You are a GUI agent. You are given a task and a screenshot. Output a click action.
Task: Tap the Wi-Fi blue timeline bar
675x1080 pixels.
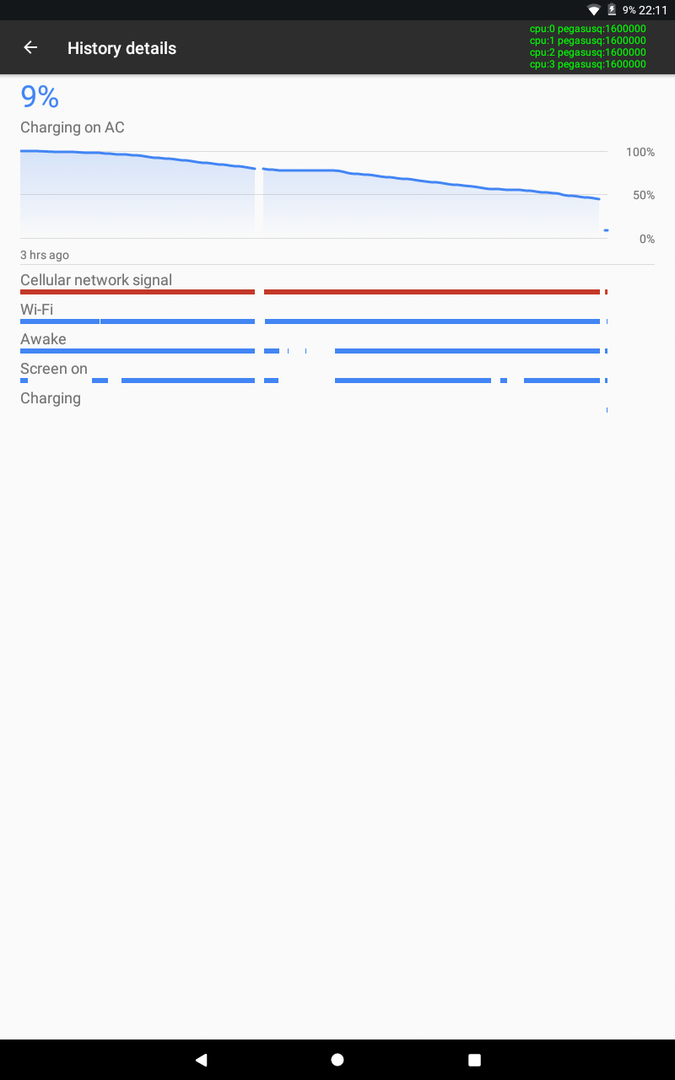pos(313,322)
